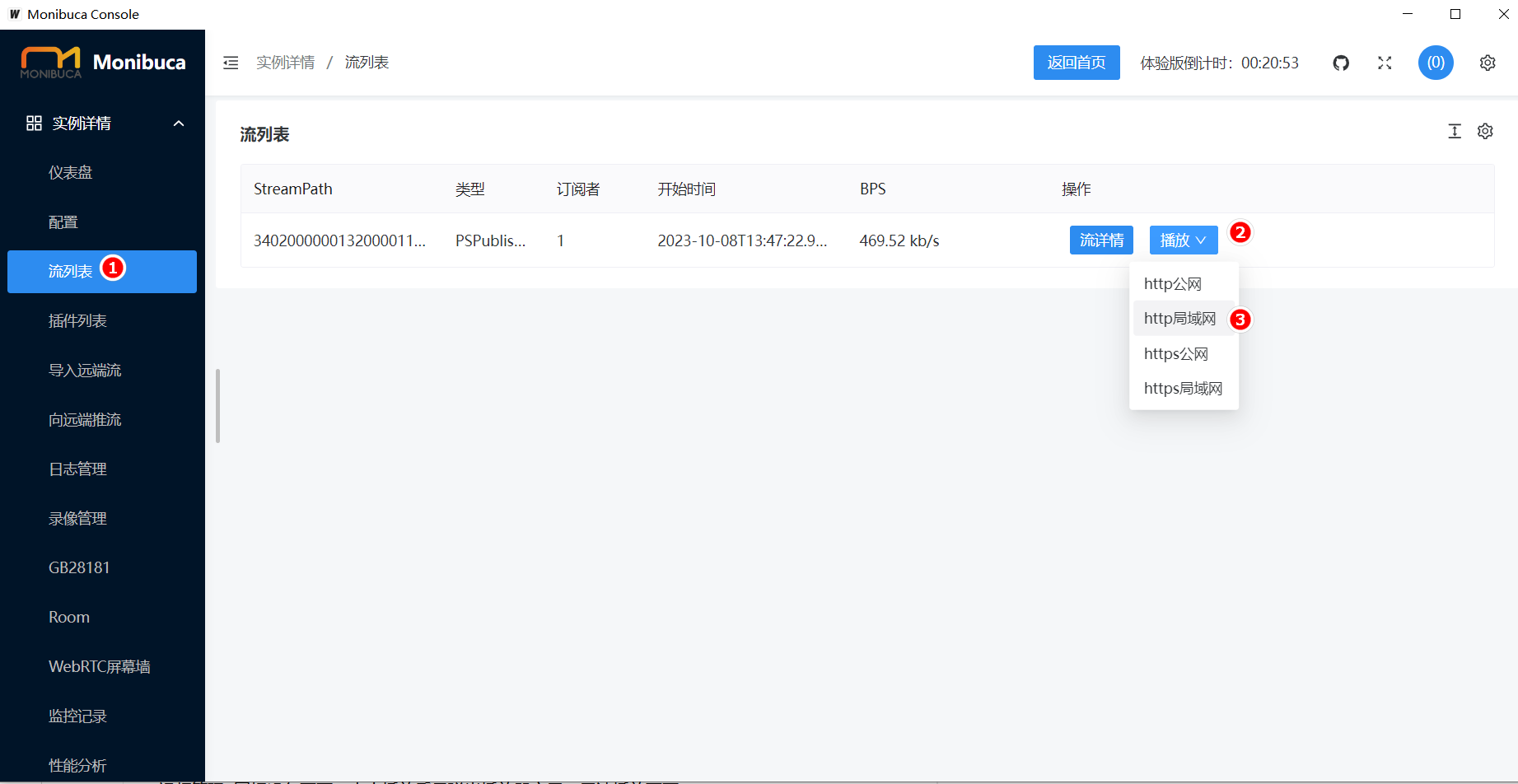Click the BPS column header

click(x=873, y=189)
